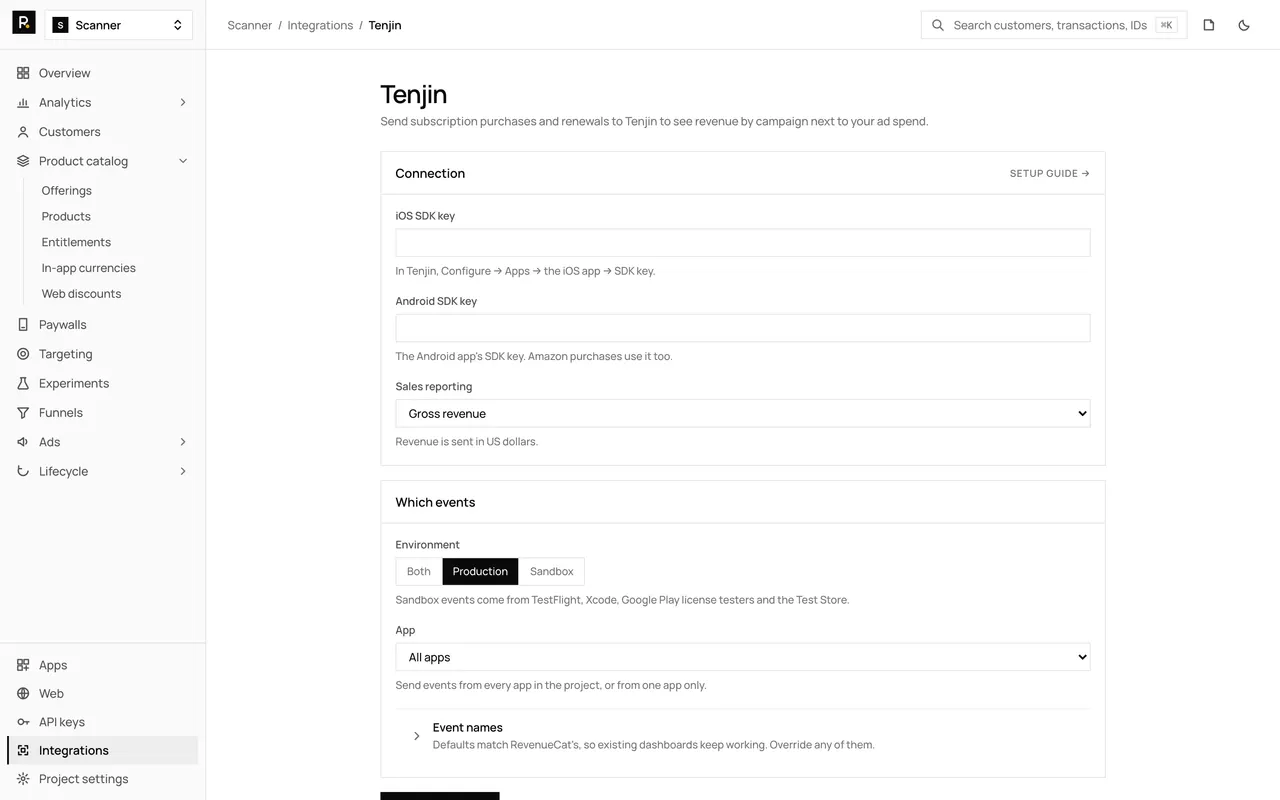Viewport: 1280px width, 800px height.
Task: Click the Apps icon in sidebar
Action: click(x=23, y=665)
